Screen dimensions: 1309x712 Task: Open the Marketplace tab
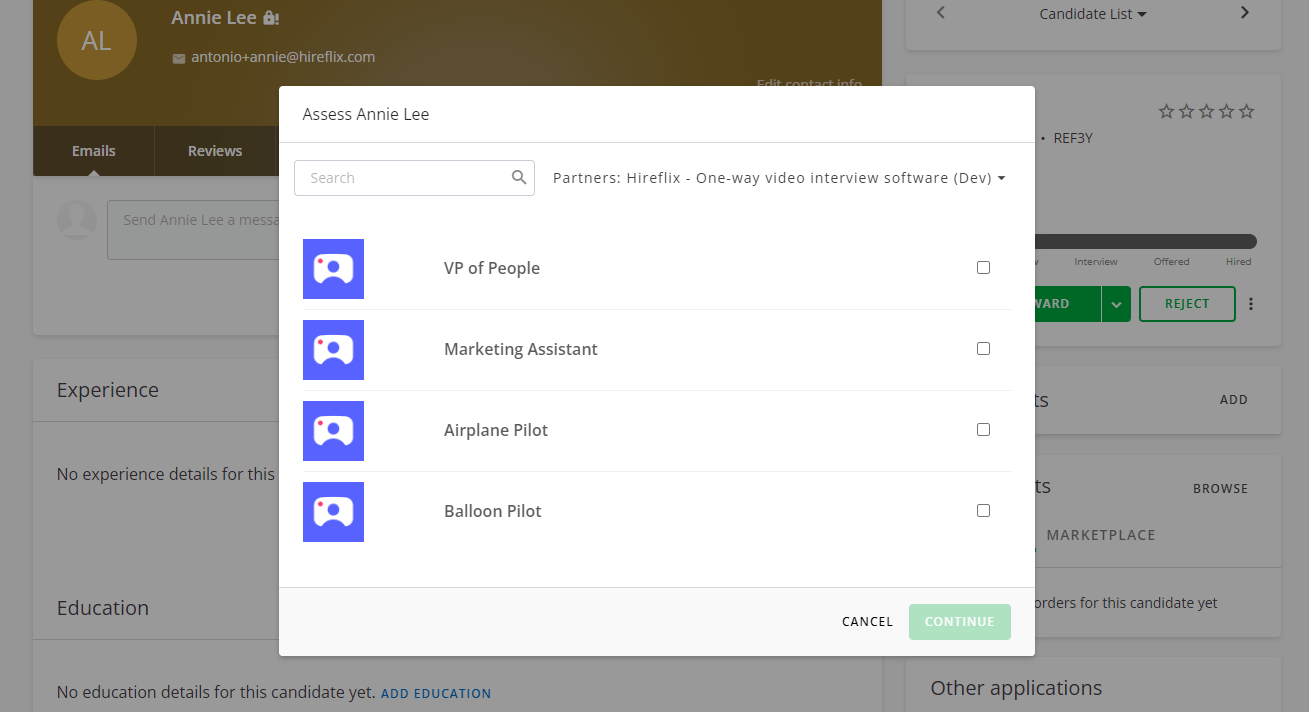(1101, 535)
